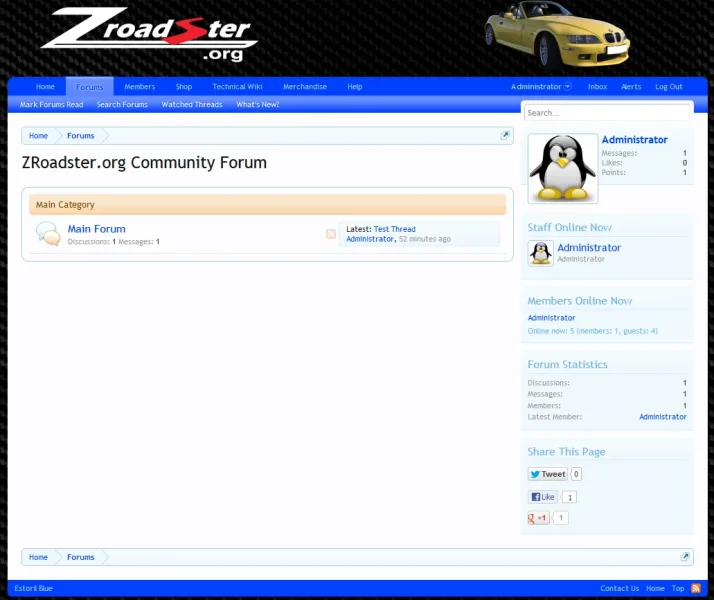Click Latest Member Administrator link
Screen dimensions: 714x600
[663, 417]
